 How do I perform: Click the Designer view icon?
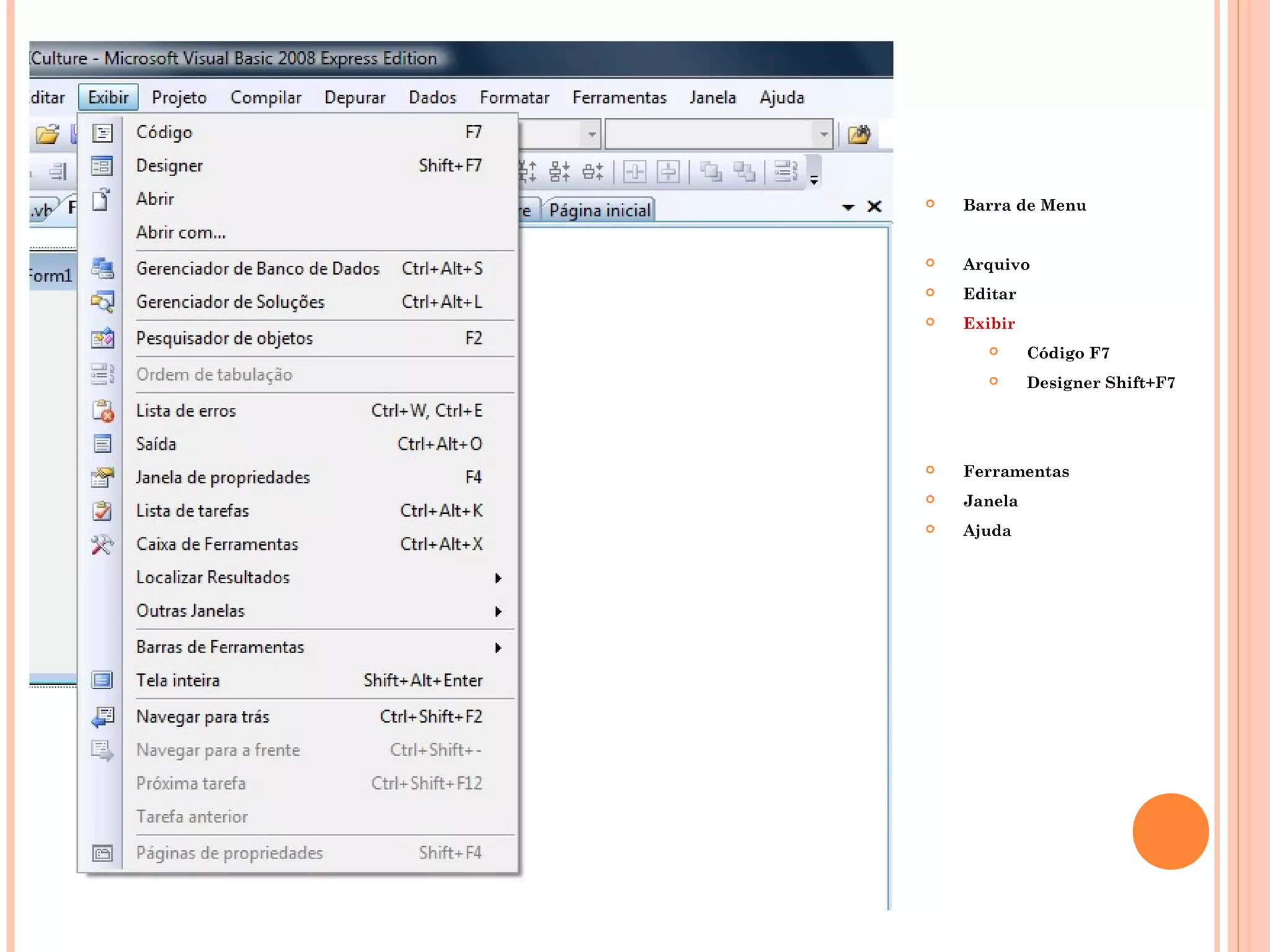click(102, 166)
